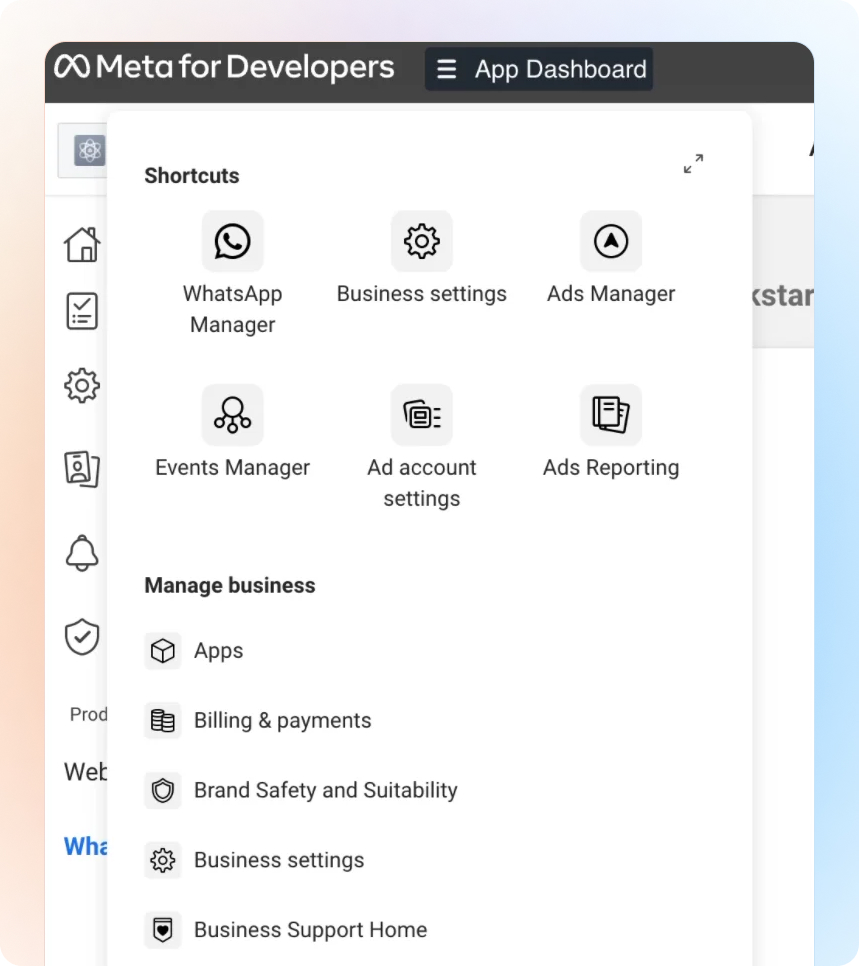Open the Ads Reporting shortcut
This screenshot has width=859, height=966.
[x=611, y=415]
